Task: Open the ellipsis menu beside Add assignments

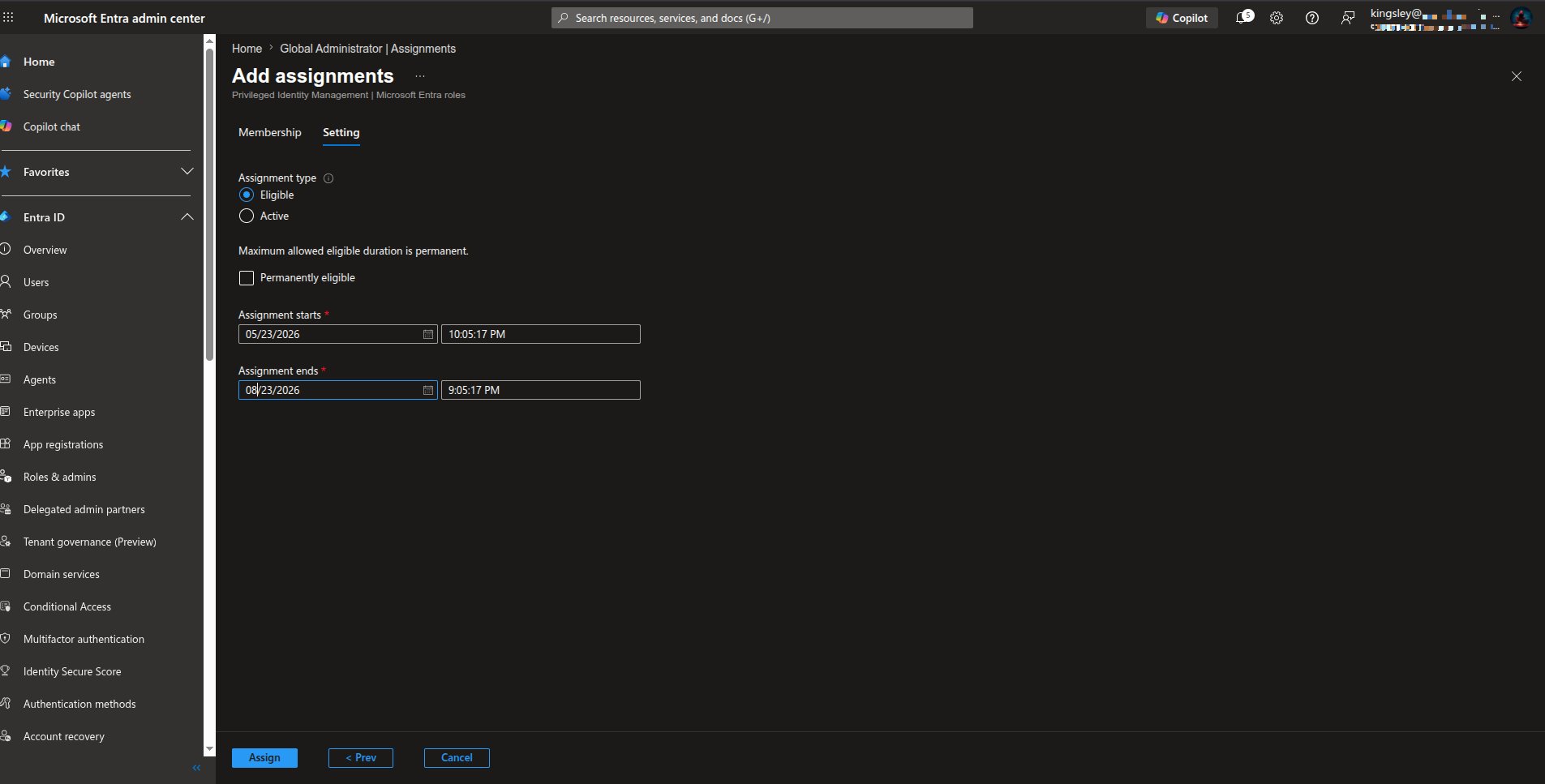Action: (x=420, y=76)
